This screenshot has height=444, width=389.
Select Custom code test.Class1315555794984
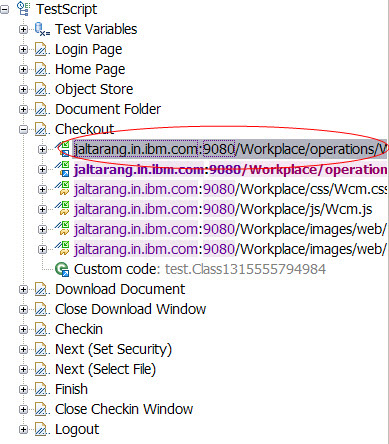[200, 269]
